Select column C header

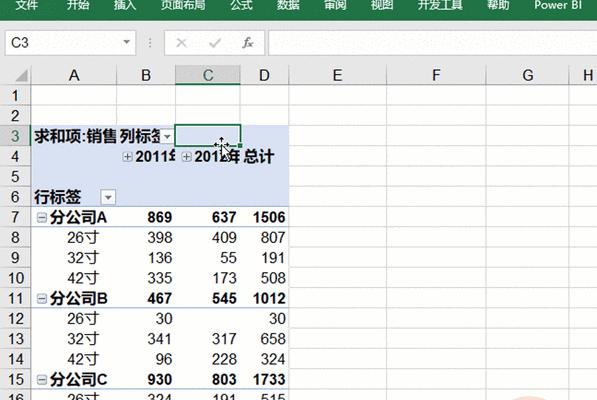(x=208, y=75)
